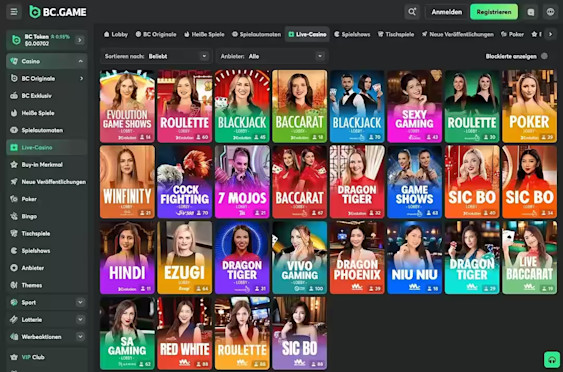Click the Spielautomaten sidebar icon
The width and height of the screenshot is (563, 372).
tap(14, 130)
